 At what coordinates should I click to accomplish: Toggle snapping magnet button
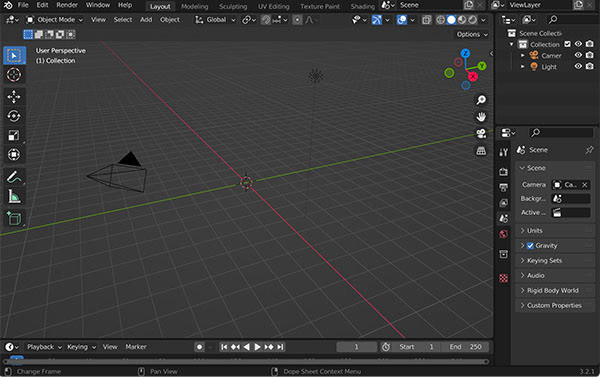pos(266,20)
